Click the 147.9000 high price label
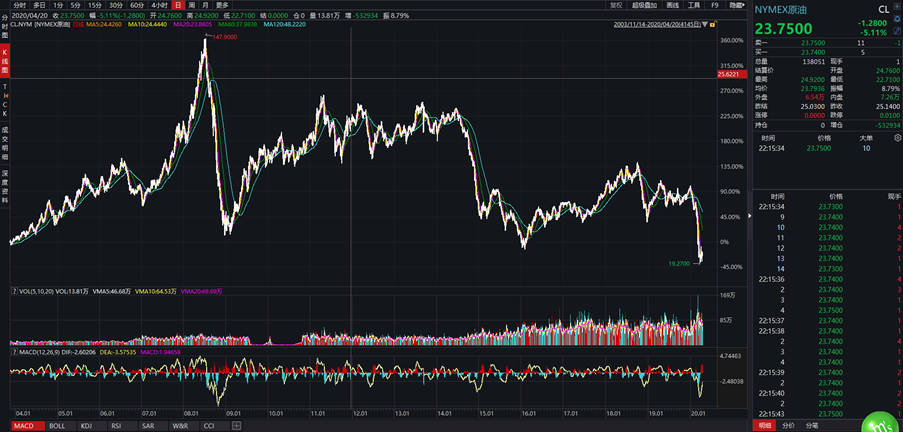903x432 pixels. [225, 37]
